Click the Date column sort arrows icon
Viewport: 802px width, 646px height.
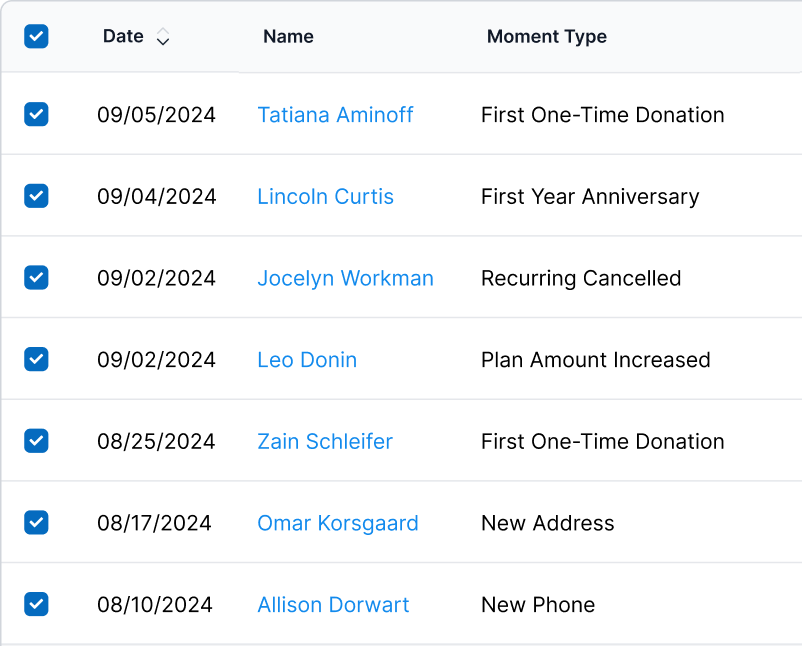pyautogui.click(x=163, y=38)
